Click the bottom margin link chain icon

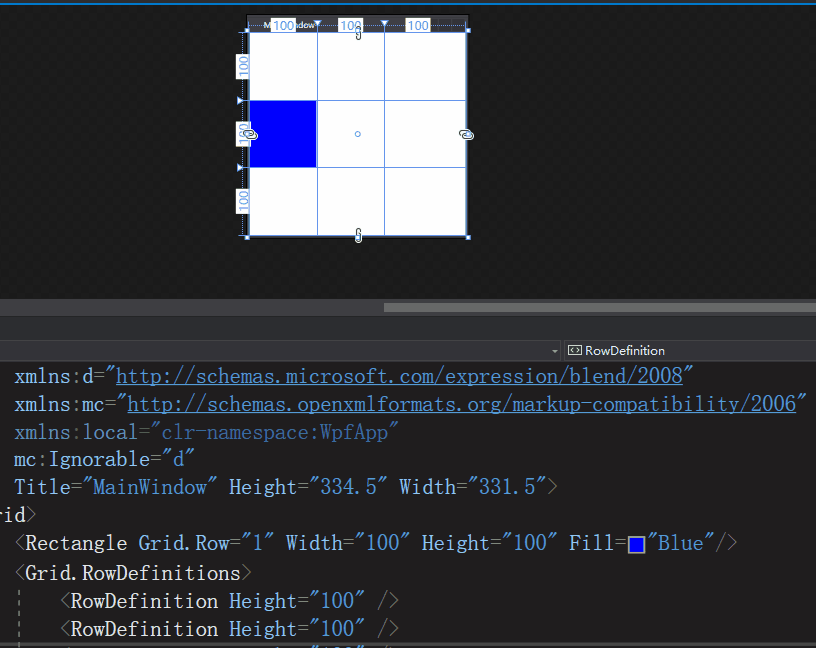(358, 235)
